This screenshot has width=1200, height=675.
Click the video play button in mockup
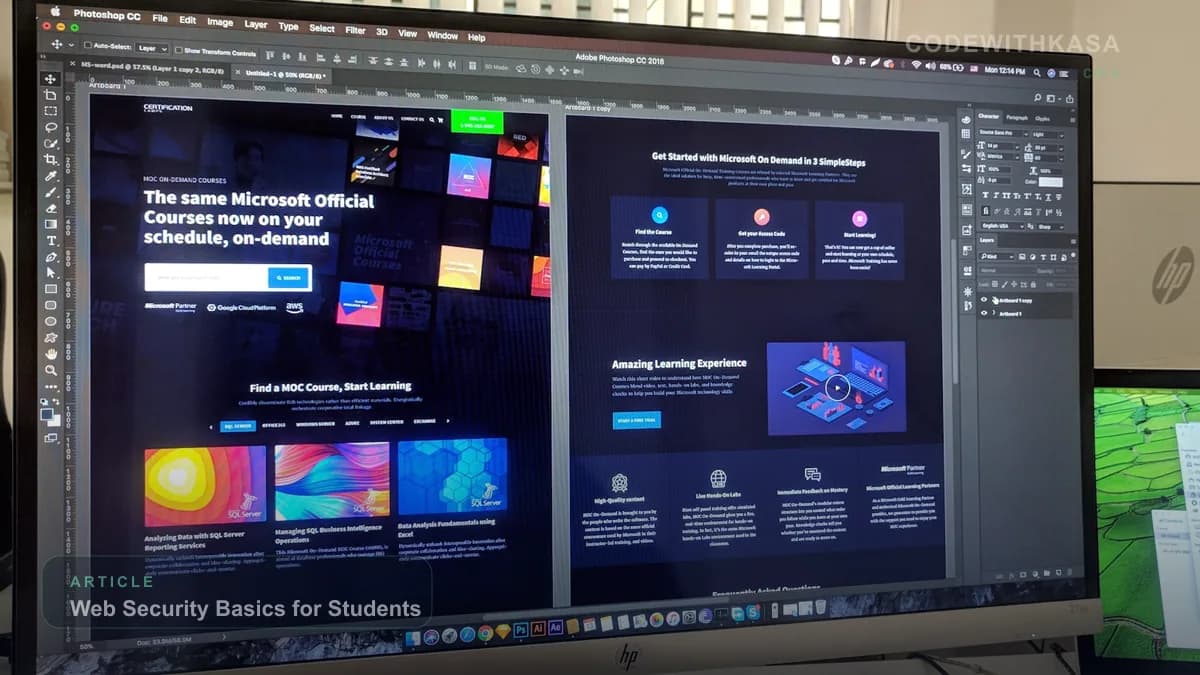837,388
